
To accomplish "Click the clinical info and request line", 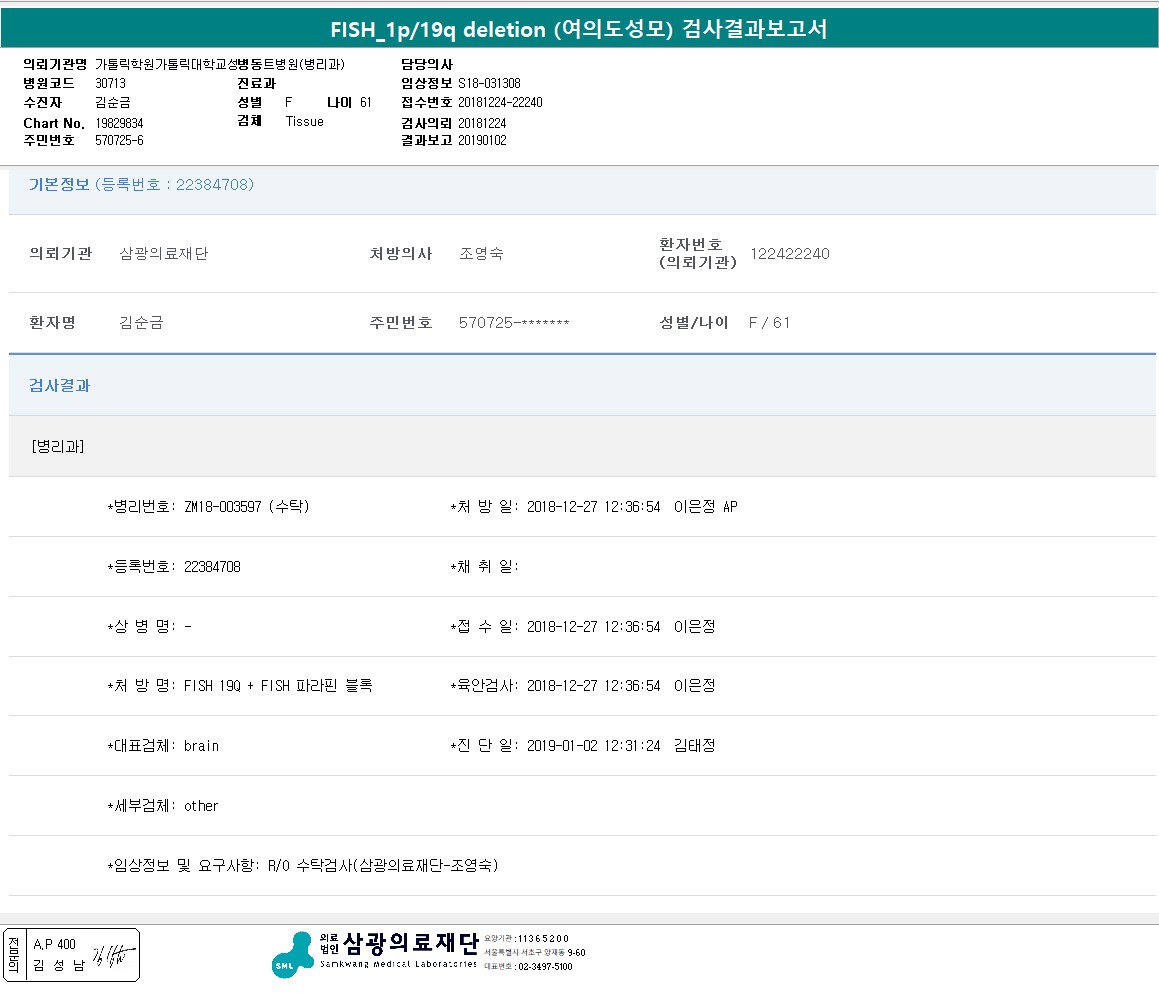I will [303, 866].
